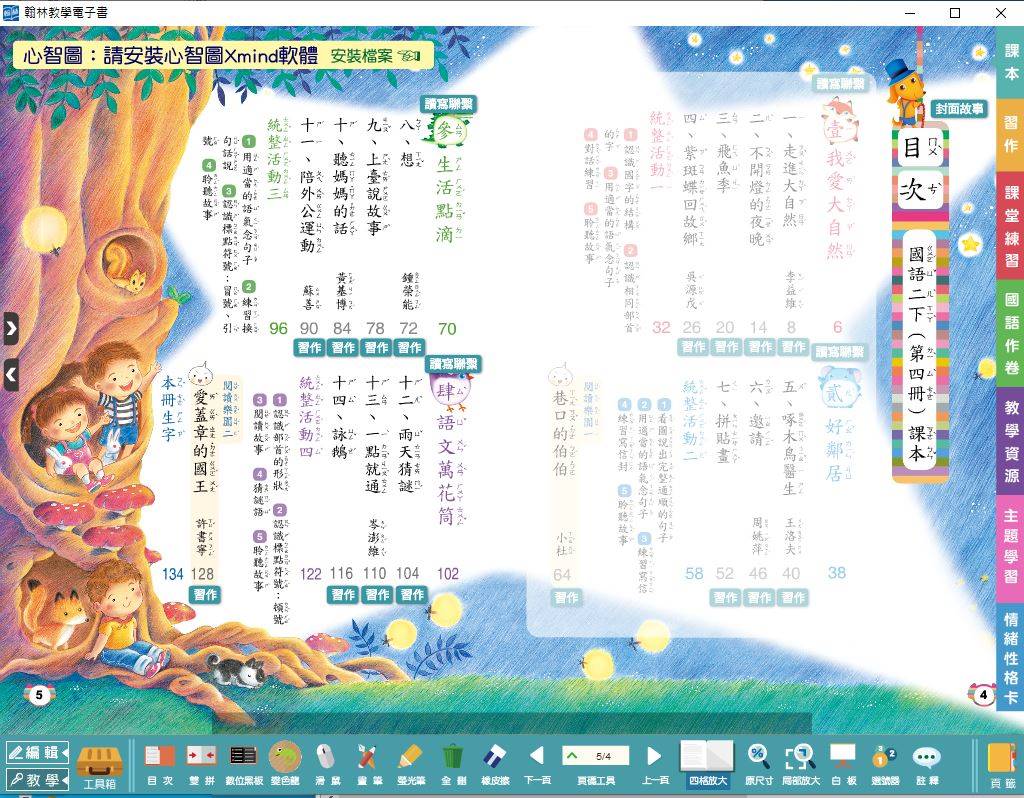Select 統整活動三 entry page 96
Image resolution: width=1024 pixels, height=798 pixels.
(277, 160)
